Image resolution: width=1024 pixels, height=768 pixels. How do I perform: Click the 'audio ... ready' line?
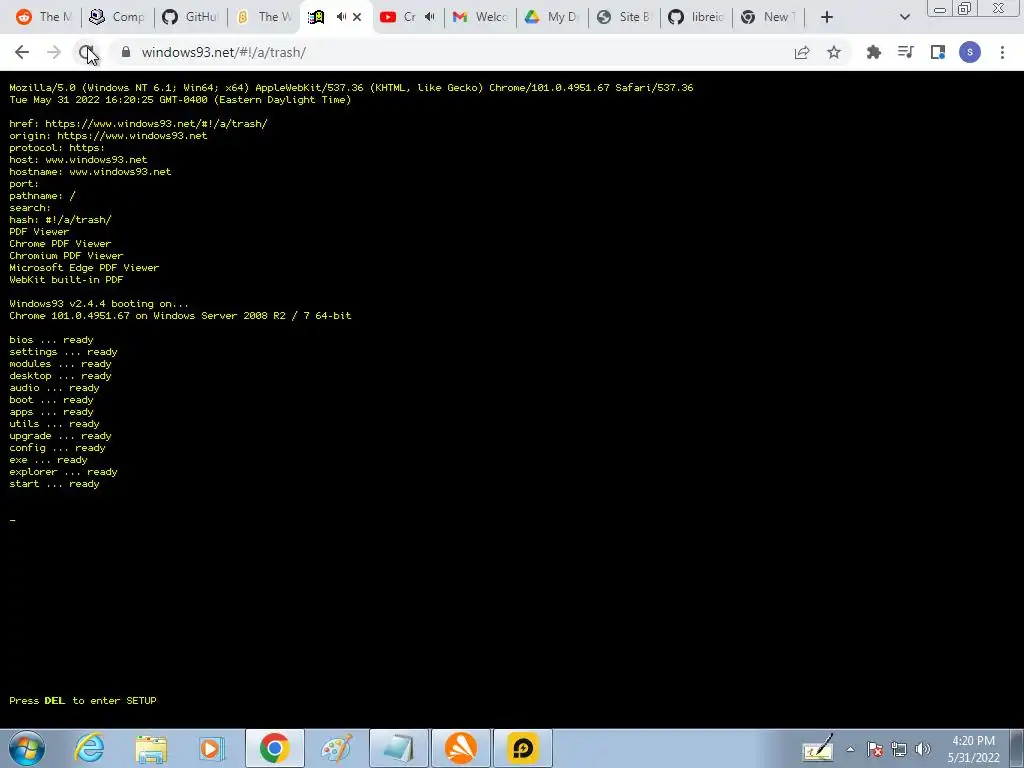[x=54, y=388]
